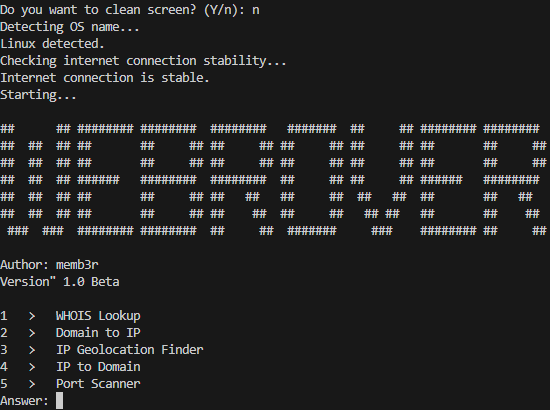The image size is (550, 410).
Task: Click the Answer: prompt label
Action: click(24, 401)
